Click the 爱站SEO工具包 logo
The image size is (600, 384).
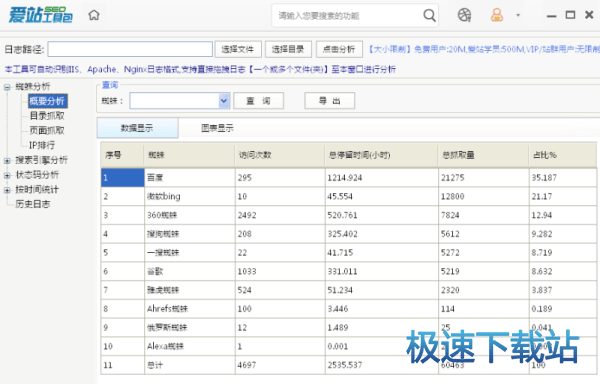[x=41, y=15]
